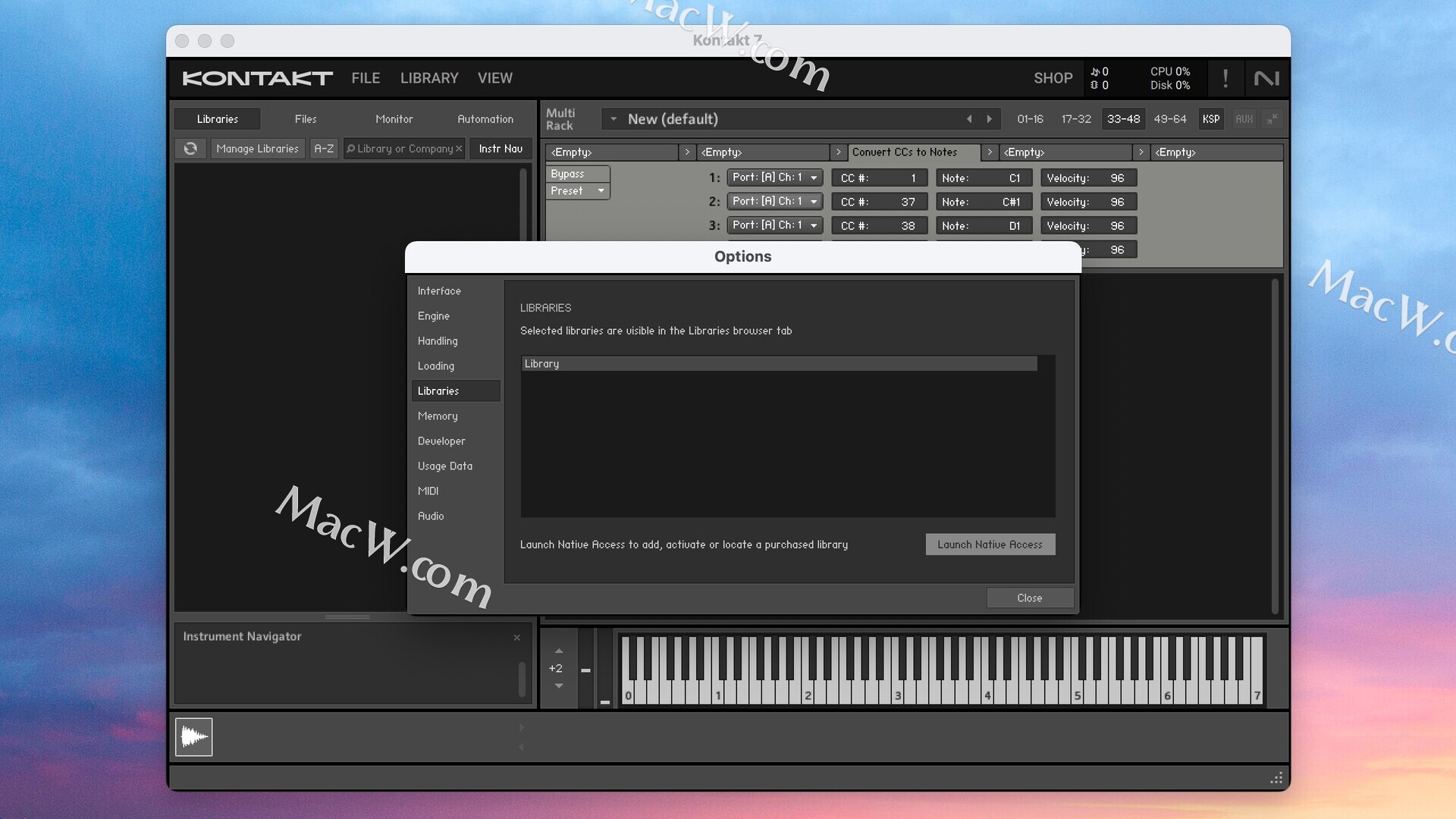This screenshot has width=1456, height=819.
Task: Click Launch Native Access button
Action: (x=990, y=544)
